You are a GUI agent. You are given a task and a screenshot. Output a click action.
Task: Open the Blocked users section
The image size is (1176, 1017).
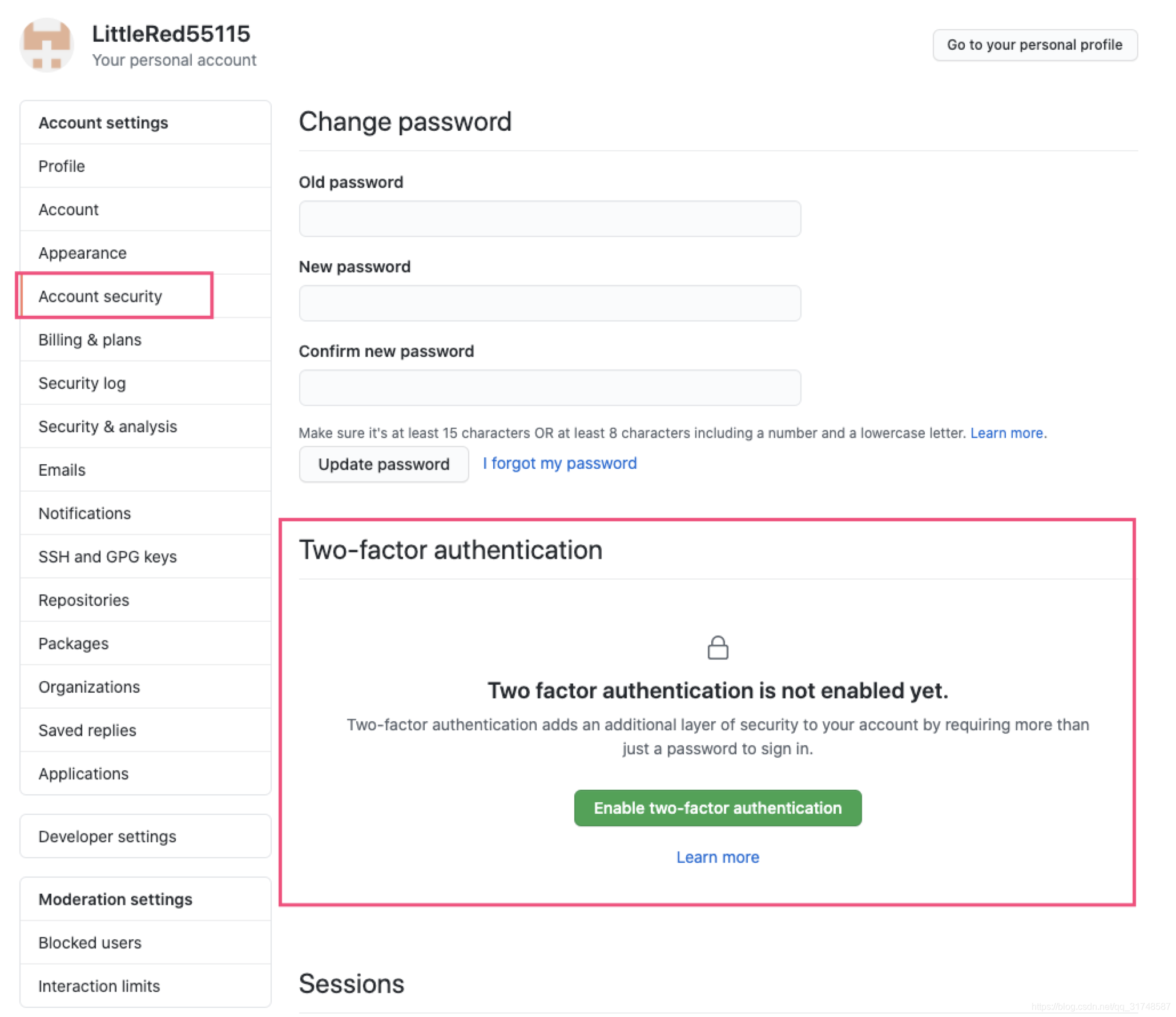(90, 943)
